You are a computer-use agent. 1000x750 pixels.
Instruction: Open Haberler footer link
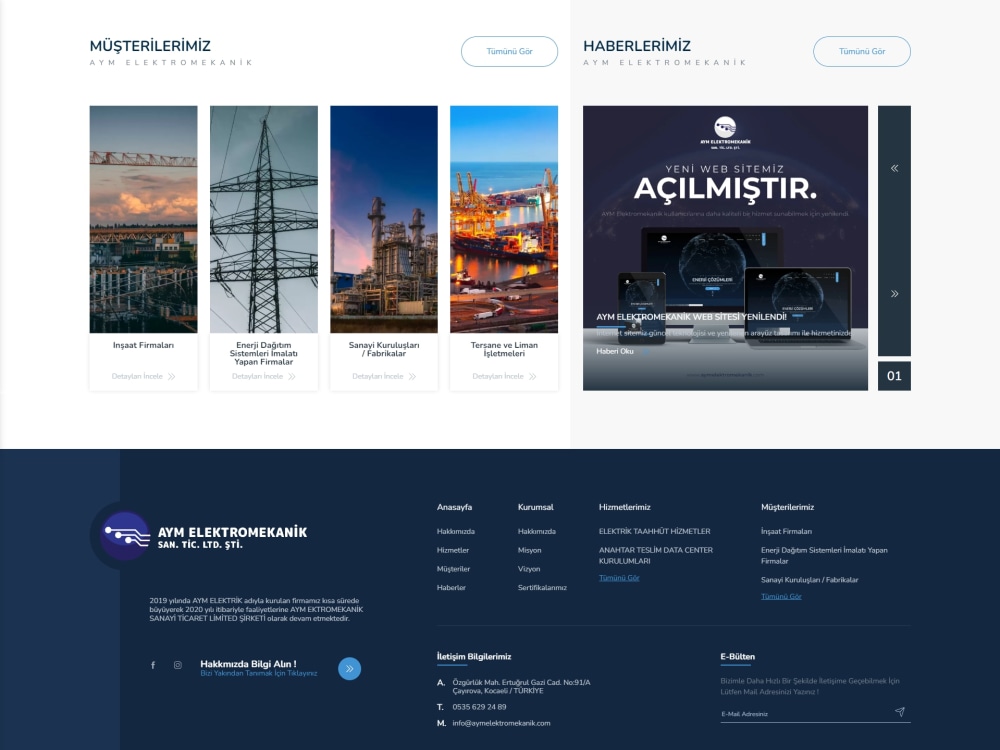[451, 588]
